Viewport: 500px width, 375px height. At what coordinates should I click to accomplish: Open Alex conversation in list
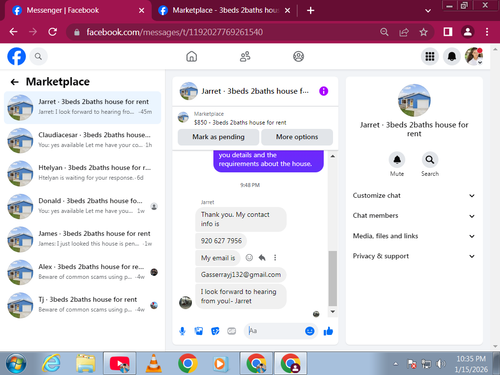coord(82,272)
